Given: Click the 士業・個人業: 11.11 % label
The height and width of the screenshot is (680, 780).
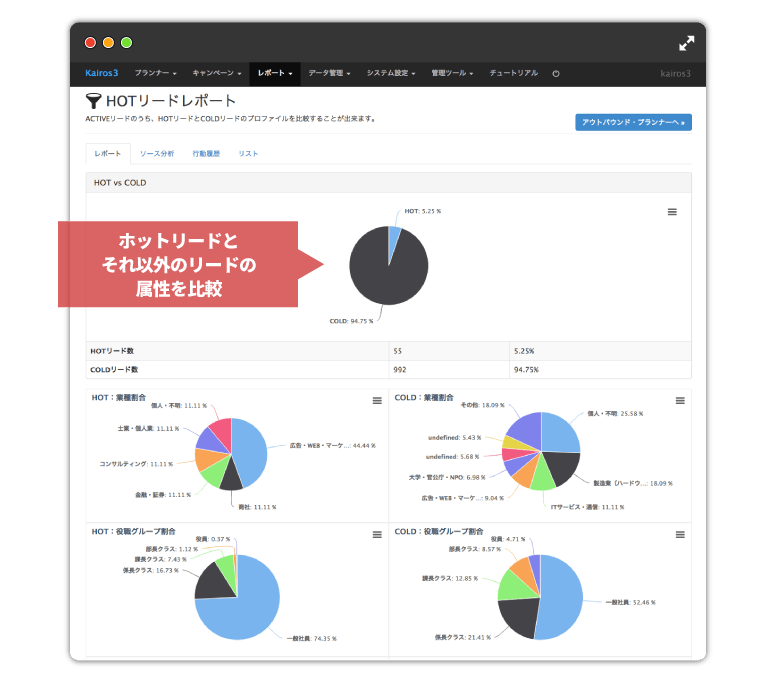Looking at the screenshot, I should tap(148, 429).
